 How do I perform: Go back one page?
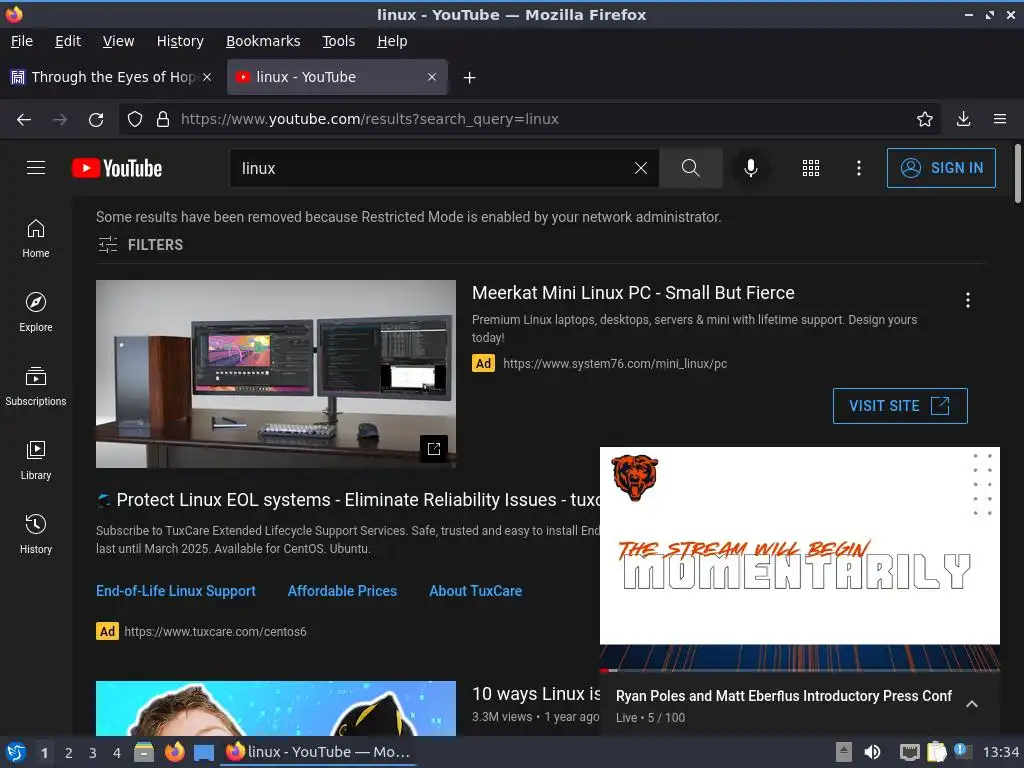point(24,120)
